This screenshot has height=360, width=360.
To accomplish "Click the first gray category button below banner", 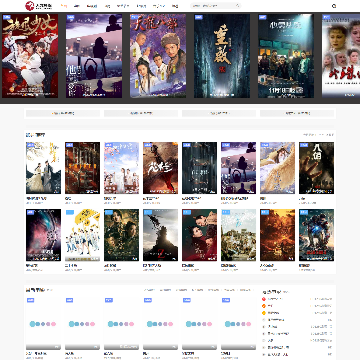I will click(x=63, y=113).
